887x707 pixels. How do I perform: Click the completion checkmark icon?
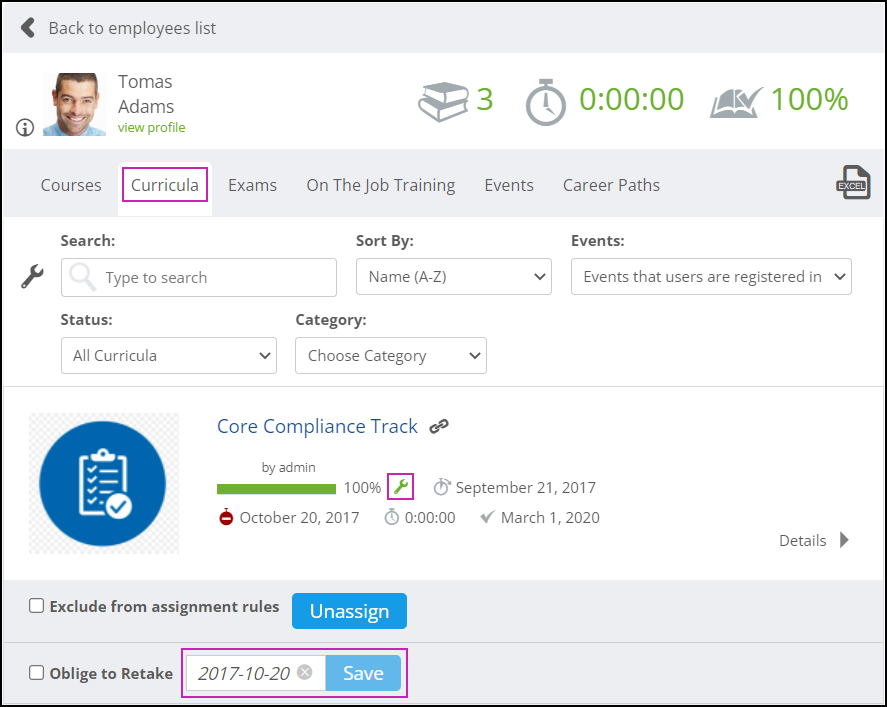[x=487, y=516]
